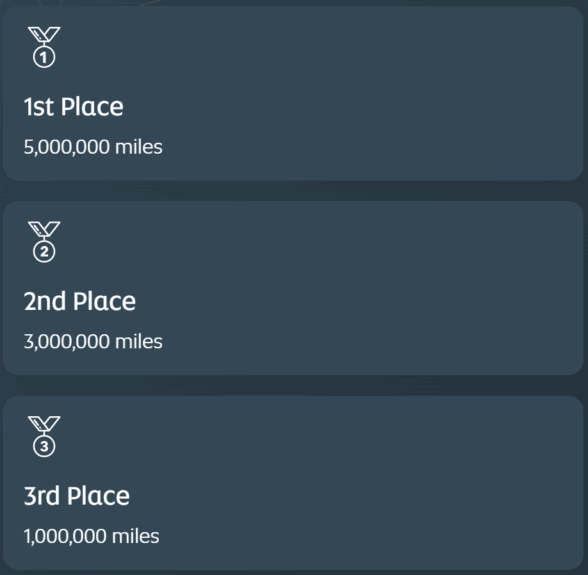The height and width of the screenshot is (575, 588).
Task: Click the ribbon of the third-place medal
Action: [x=44, y=423]
